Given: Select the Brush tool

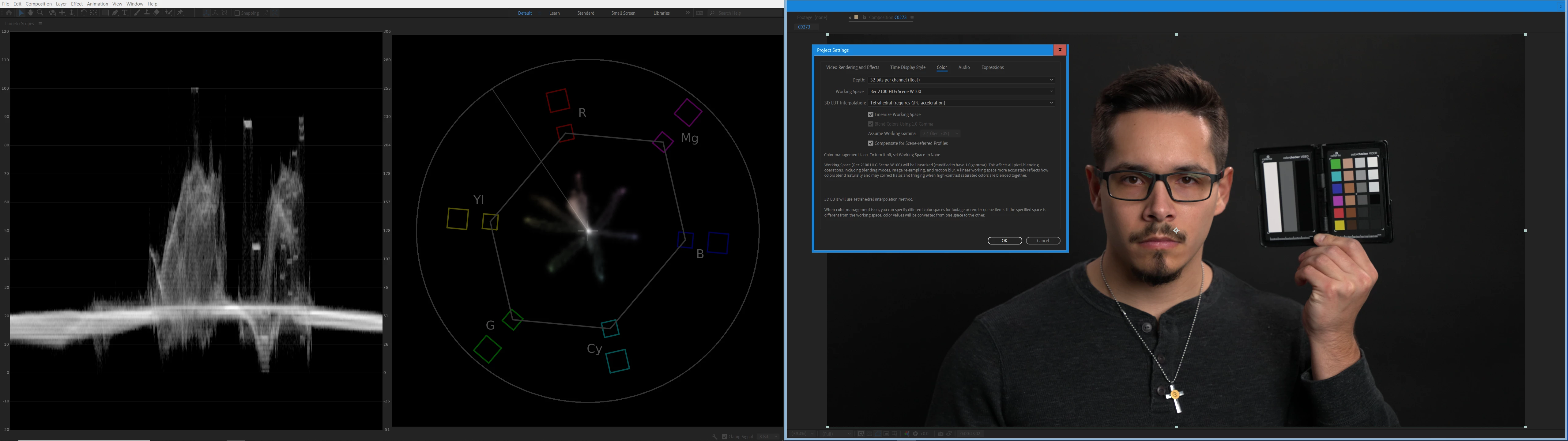Looking at the screenshot, I should pyautogui.click(x=136, y=13).
